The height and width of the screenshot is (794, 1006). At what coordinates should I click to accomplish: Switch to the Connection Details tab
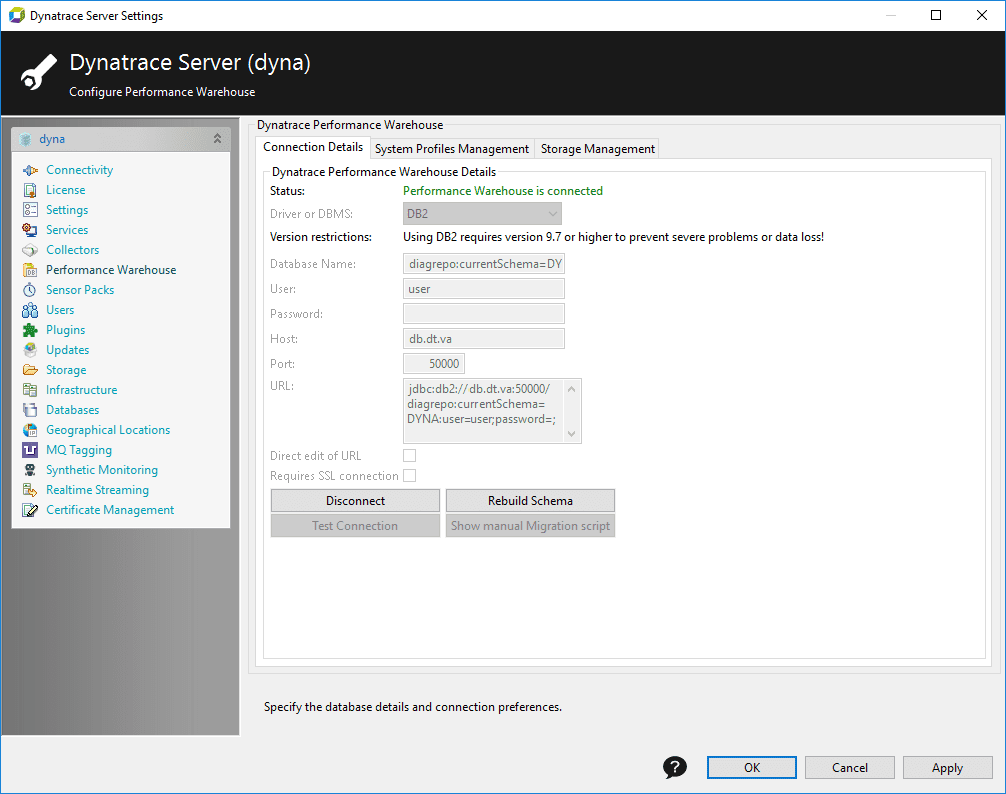[x=313, y=147]
